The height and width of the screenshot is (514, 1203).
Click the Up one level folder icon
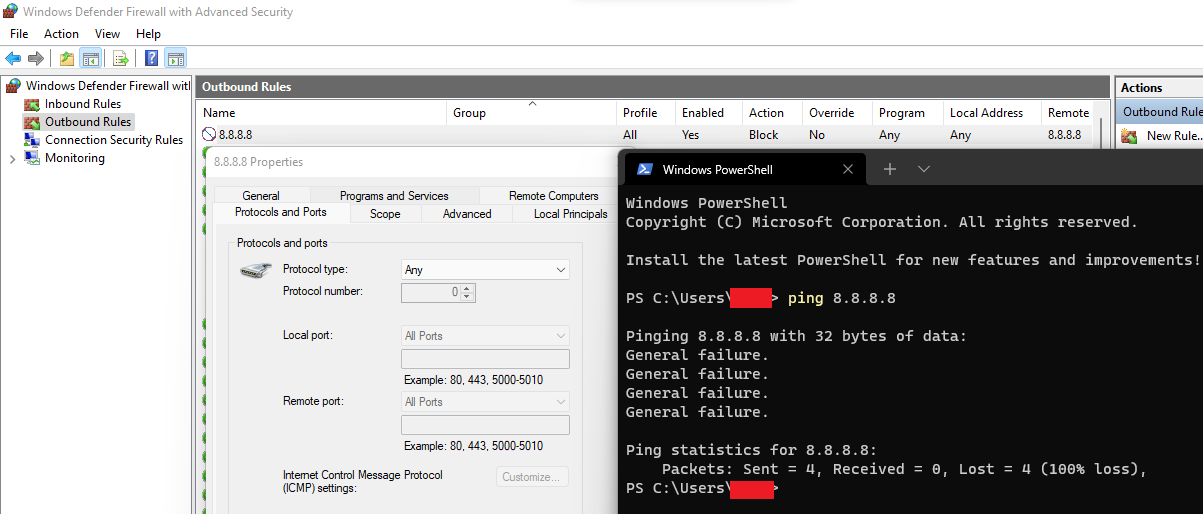[x=67, y=58]
